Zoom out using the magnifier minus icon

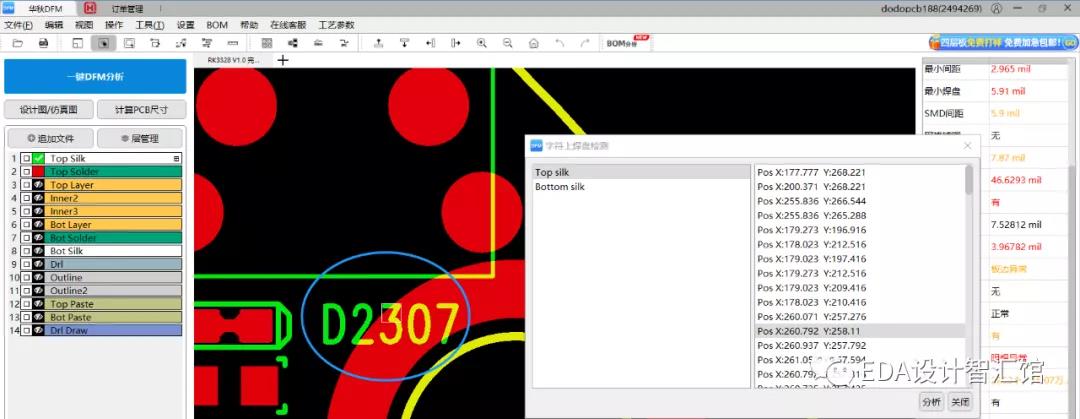[508, 43]
